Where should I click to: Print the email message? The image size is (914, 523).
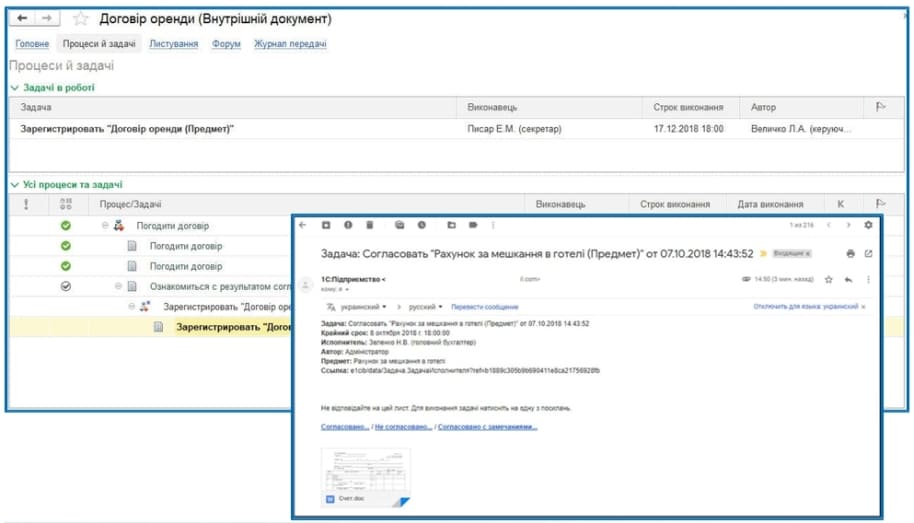[850, 254]
